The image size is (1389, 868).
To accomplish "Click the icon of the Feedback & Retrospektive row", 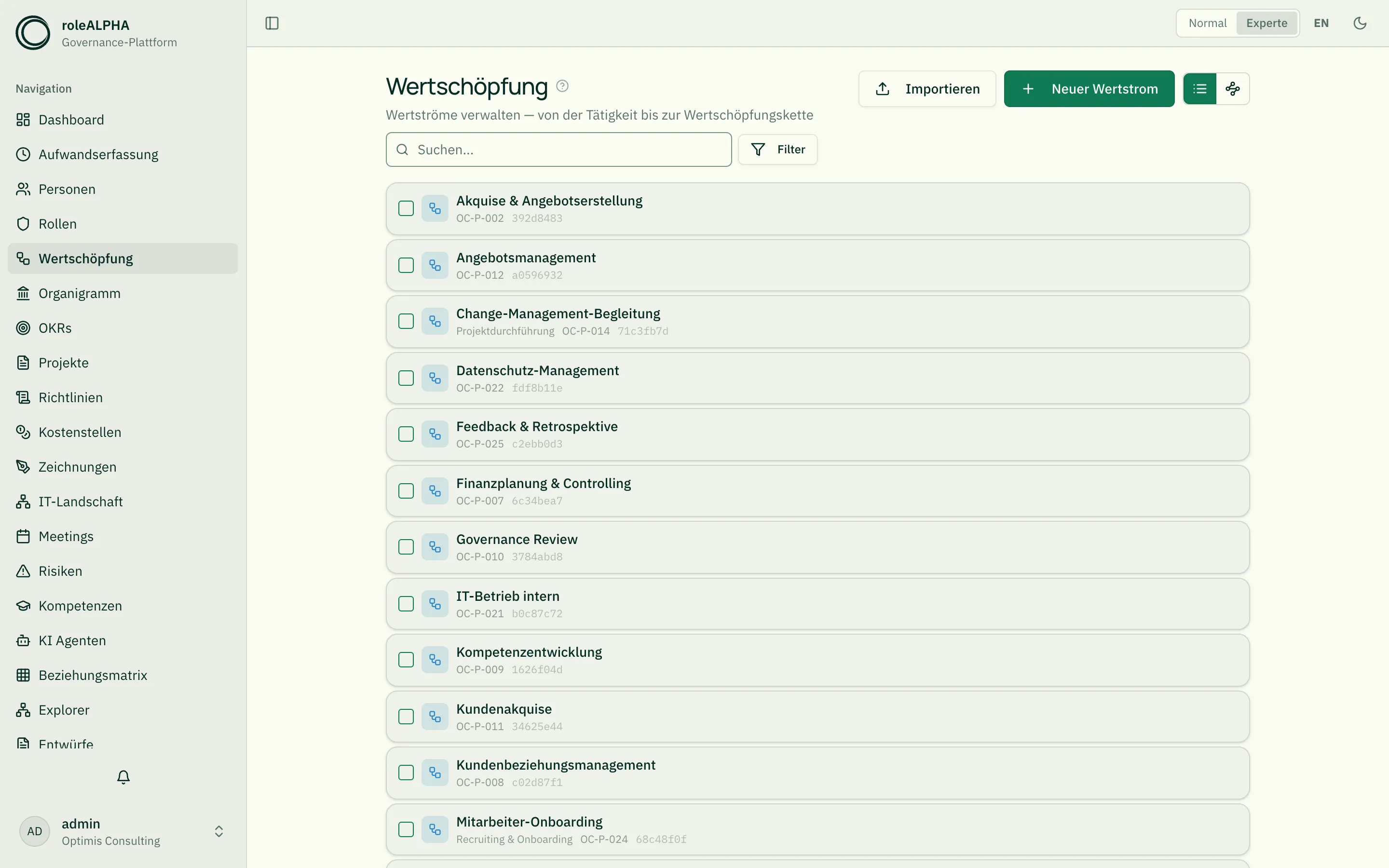I will 435,434.
